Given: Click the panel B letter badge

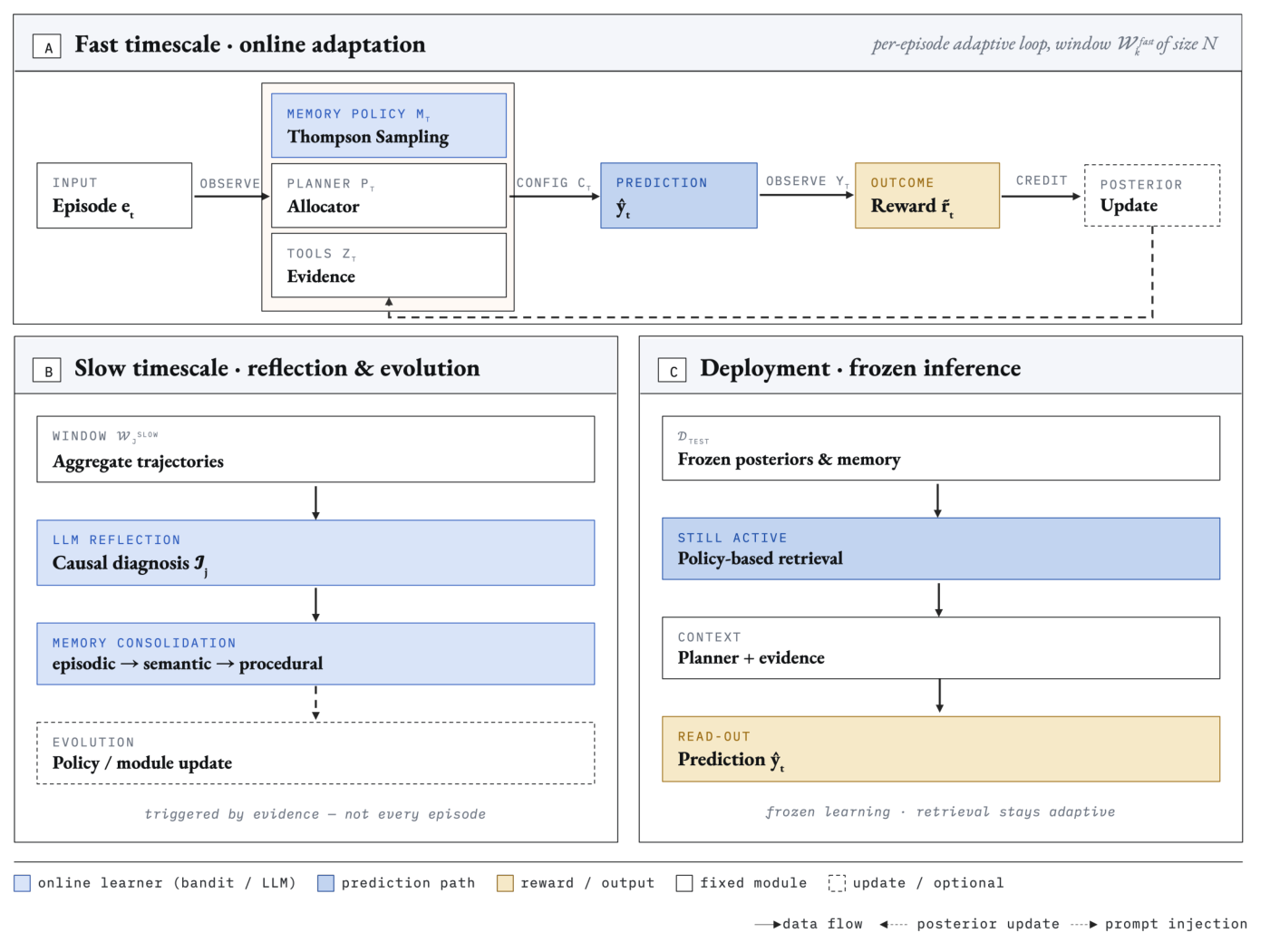Looking at the screenshot, I should (47, 370).
